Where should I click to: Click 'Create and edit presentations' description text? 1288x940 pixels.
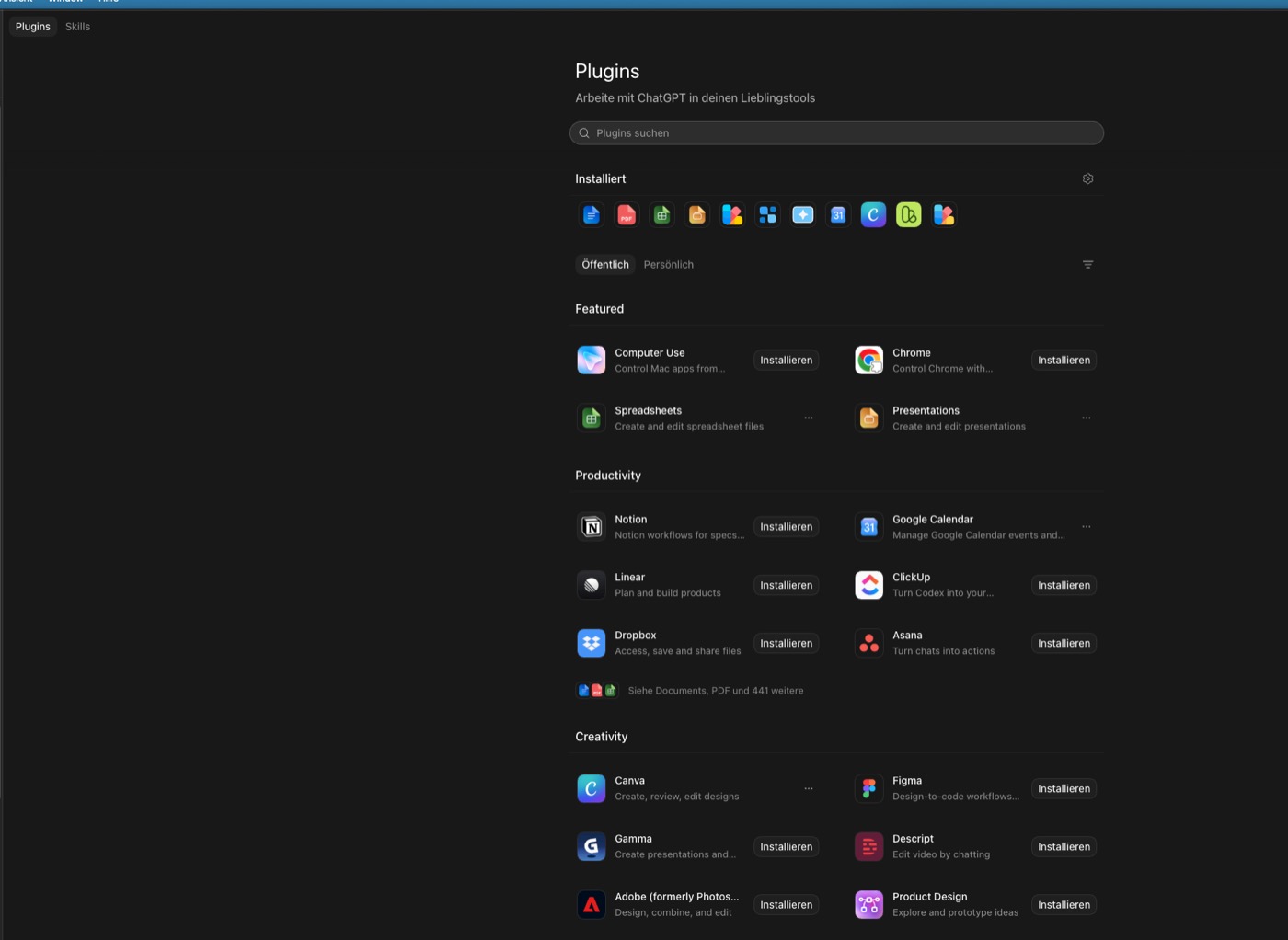[x=959, y=427]
